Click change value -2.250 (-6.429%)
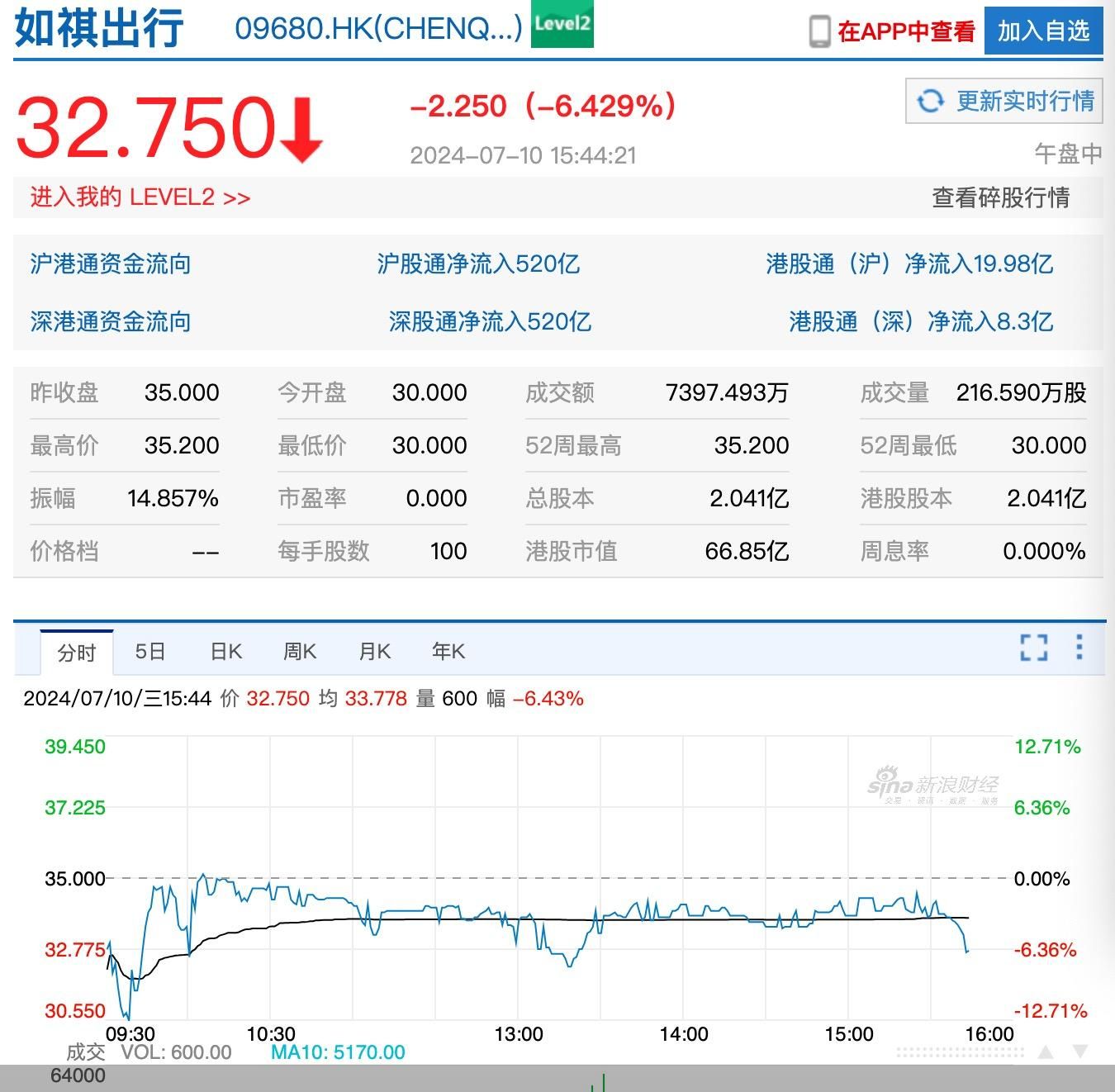Viewport: 1115px width, 1092px height. point(543,106)
